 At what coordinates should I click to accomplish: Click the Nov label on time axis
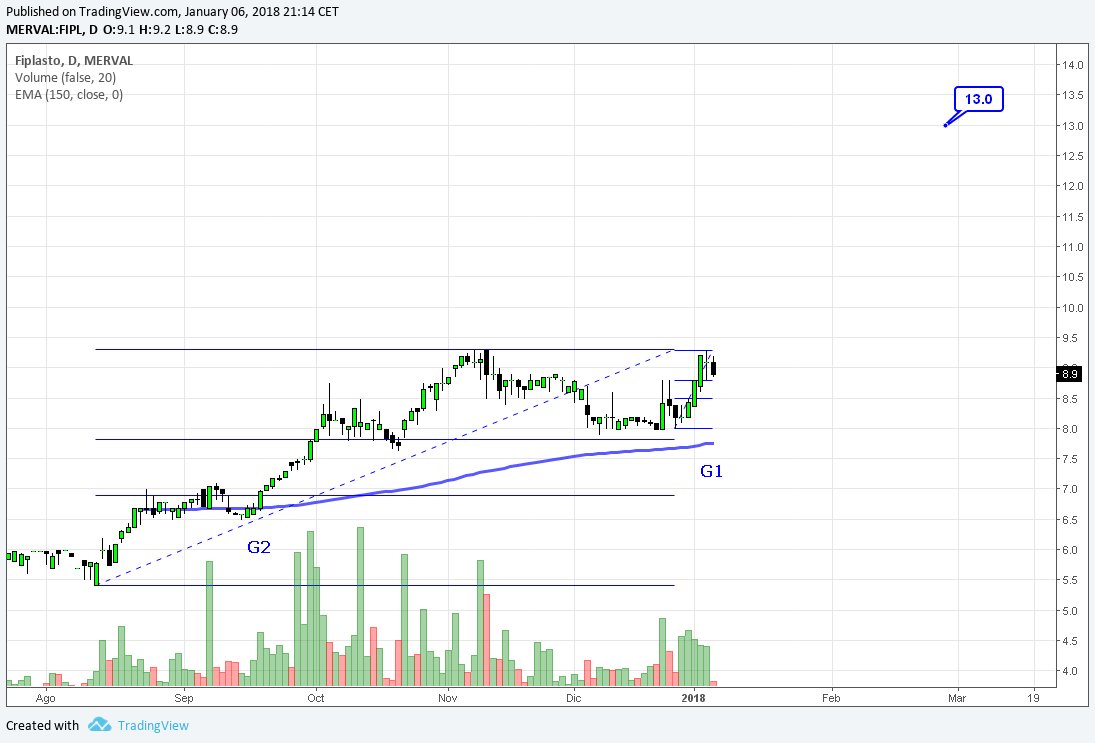point(448,698)
